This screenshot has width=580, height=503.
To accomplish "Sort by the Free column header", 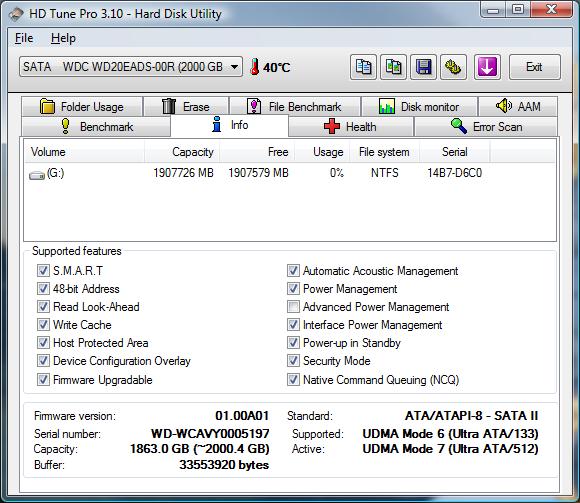I will pos(257,152).
